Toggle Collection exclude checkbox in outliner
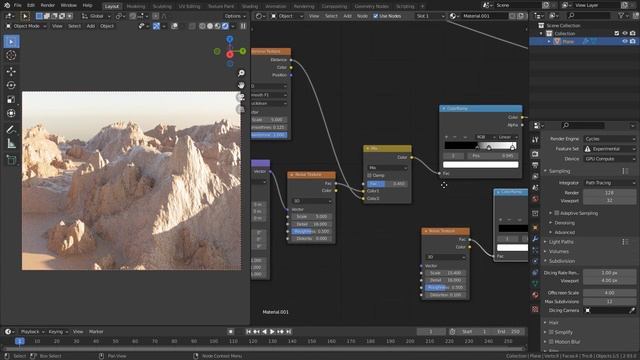 coord(617,33)
